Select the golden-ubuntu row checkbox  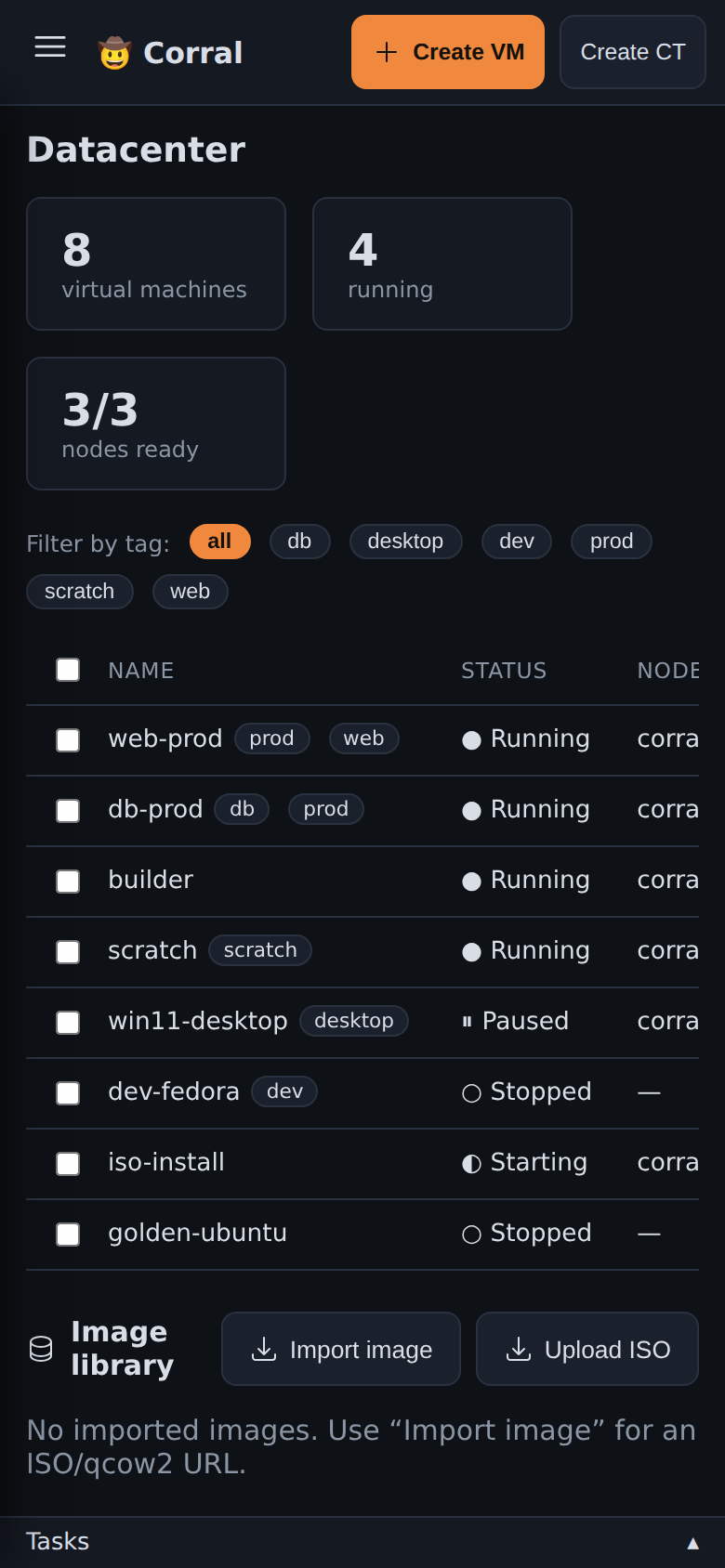(68, 1235)
